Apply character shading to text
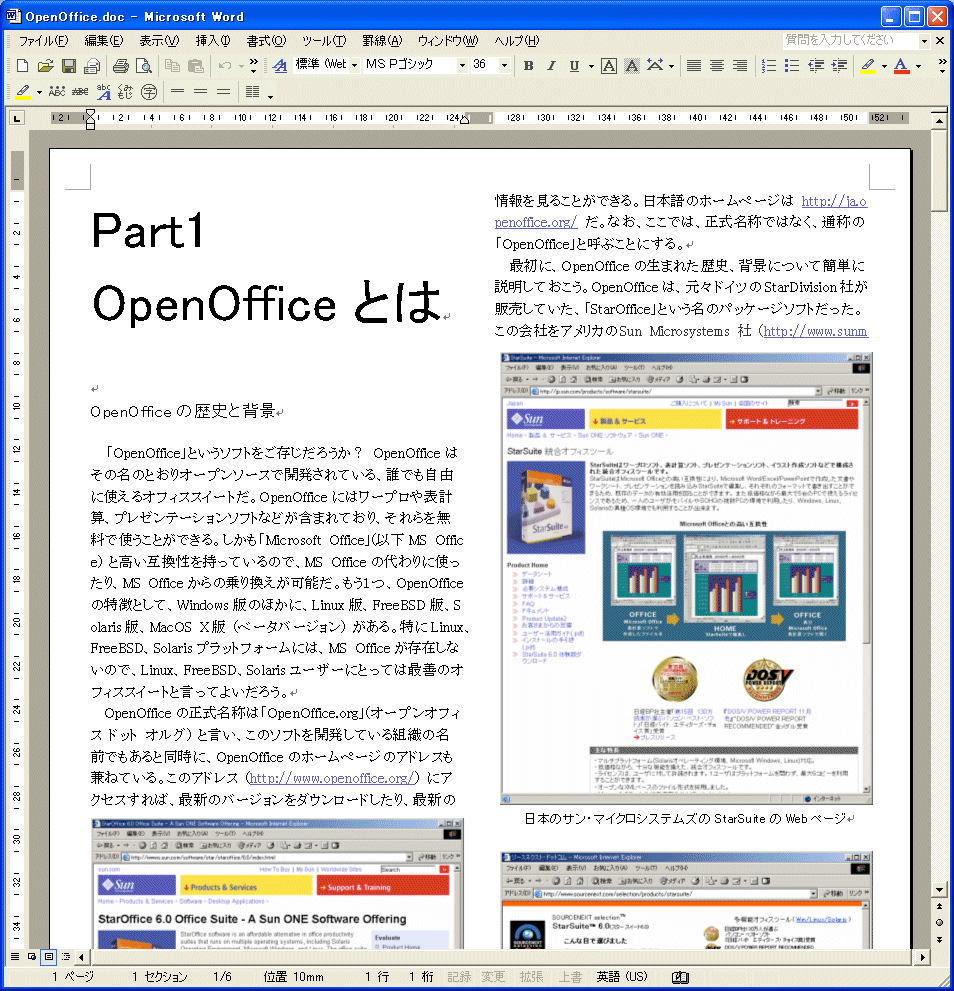This screenshot has width=954, height=991. tap(632, 65)
